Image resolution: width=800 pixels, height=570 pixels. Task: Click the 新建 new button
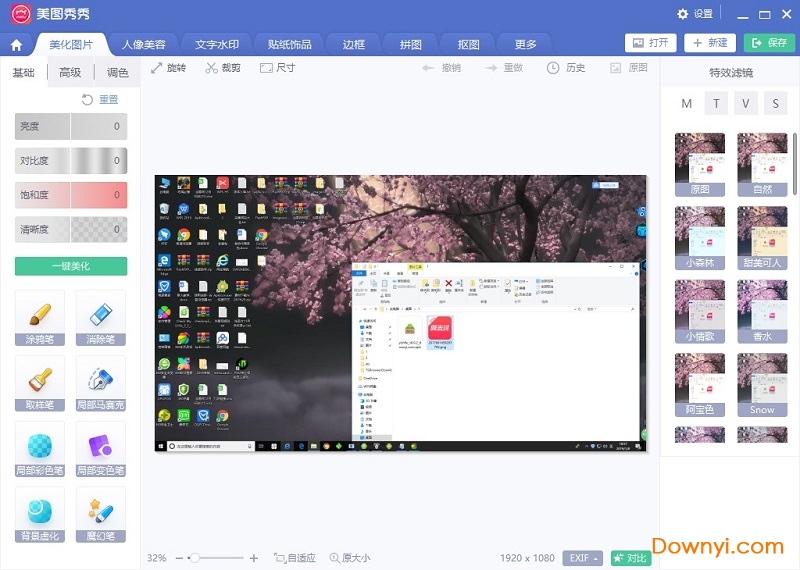point(710,43)
